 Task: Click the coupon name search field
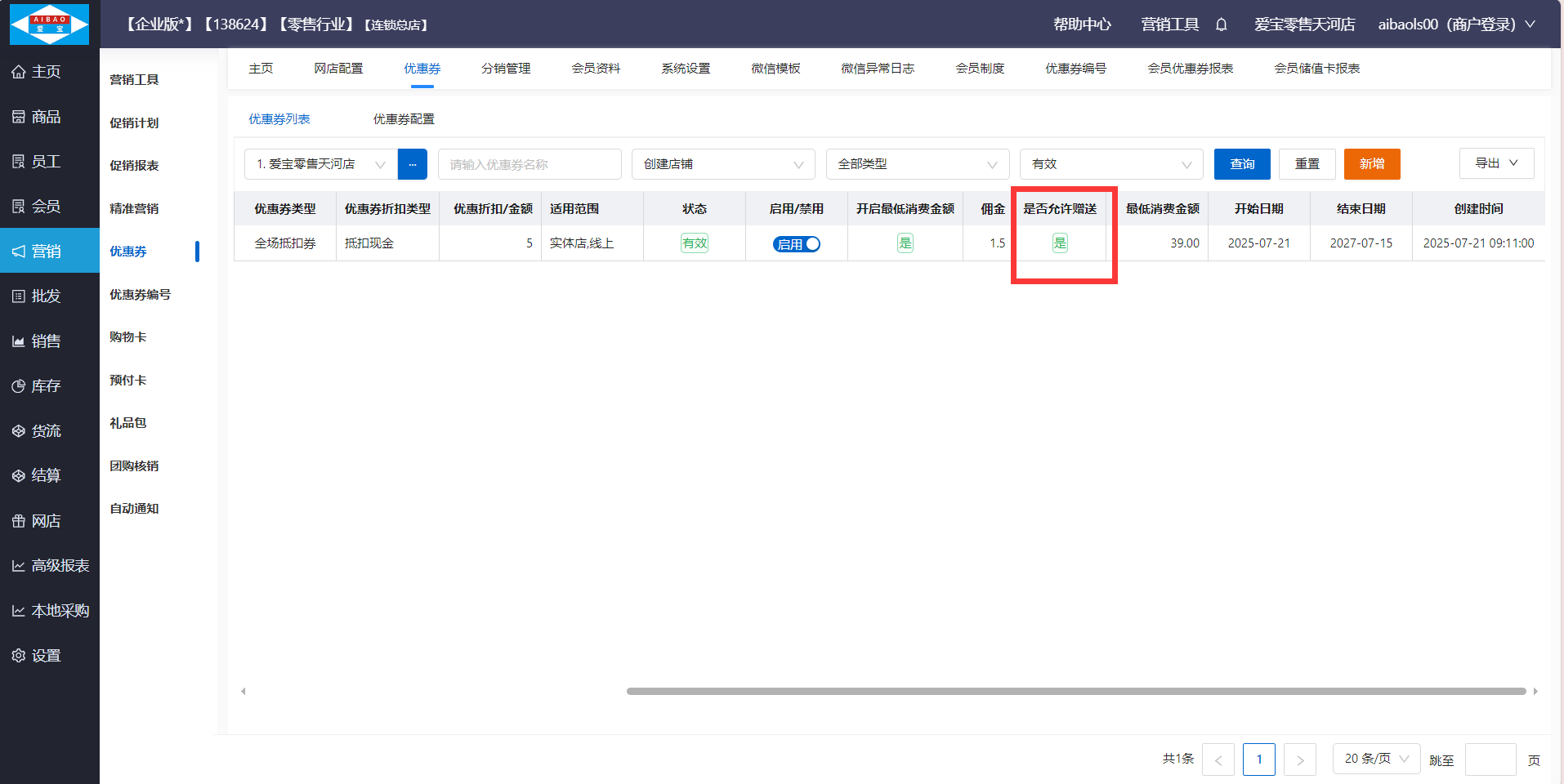pyautogui.click(x=529, y=164)
